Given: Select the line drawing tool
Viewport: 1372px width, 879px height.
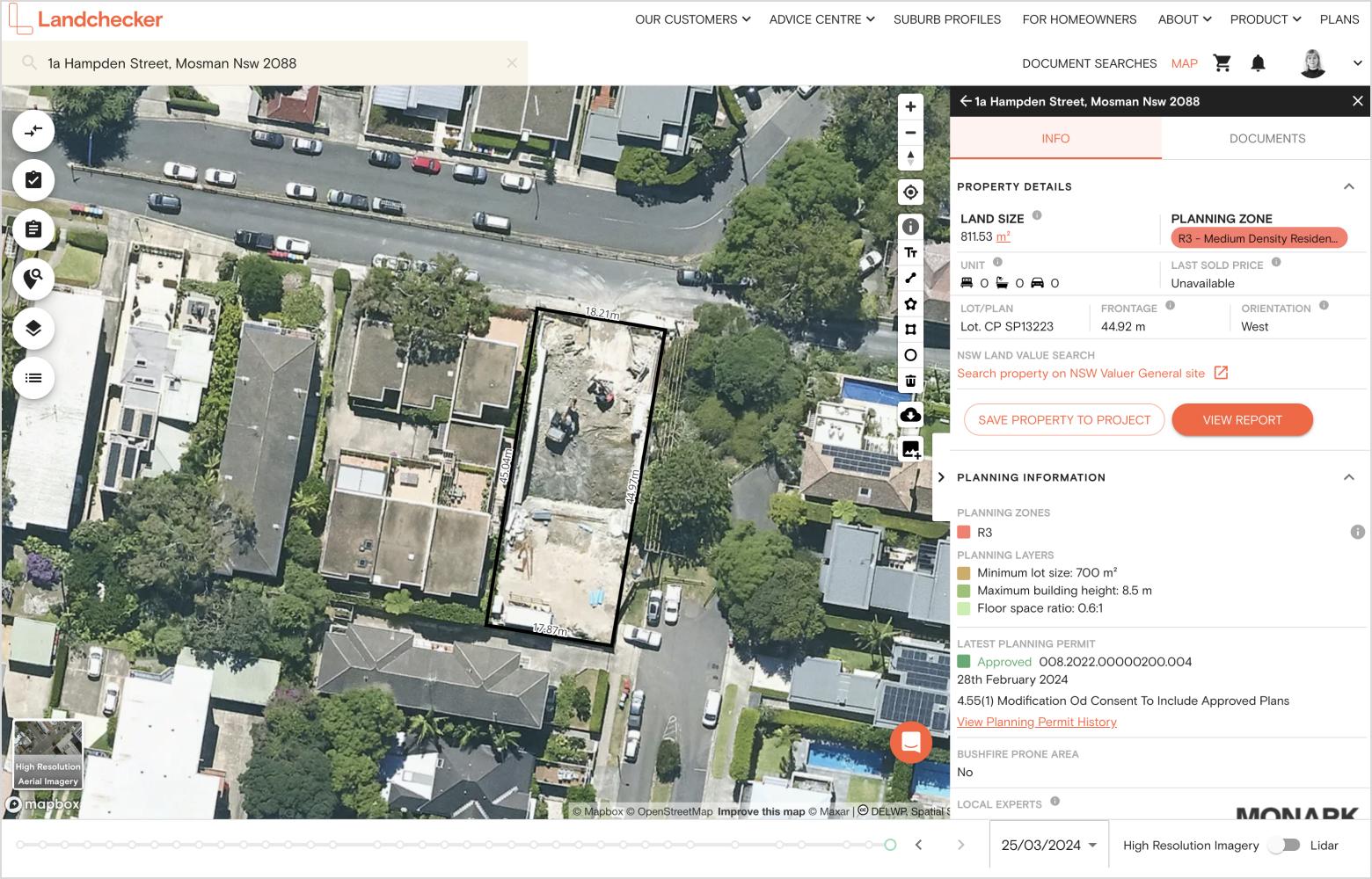Looking at the screenshot, I should [910, 278].
